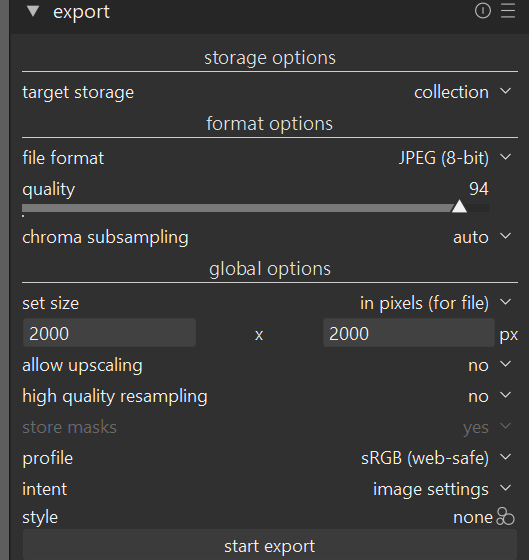
Task: Collapse the export module triangle
Action: 33,11
